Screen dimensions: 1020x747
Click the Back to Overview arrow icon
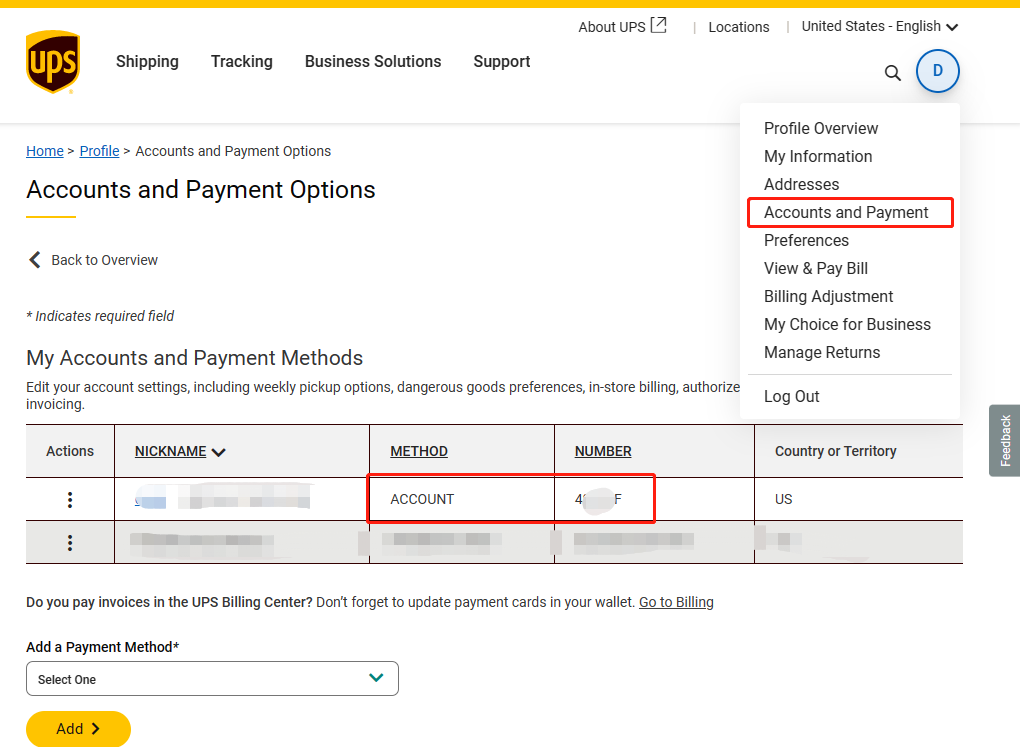(34, 260)
